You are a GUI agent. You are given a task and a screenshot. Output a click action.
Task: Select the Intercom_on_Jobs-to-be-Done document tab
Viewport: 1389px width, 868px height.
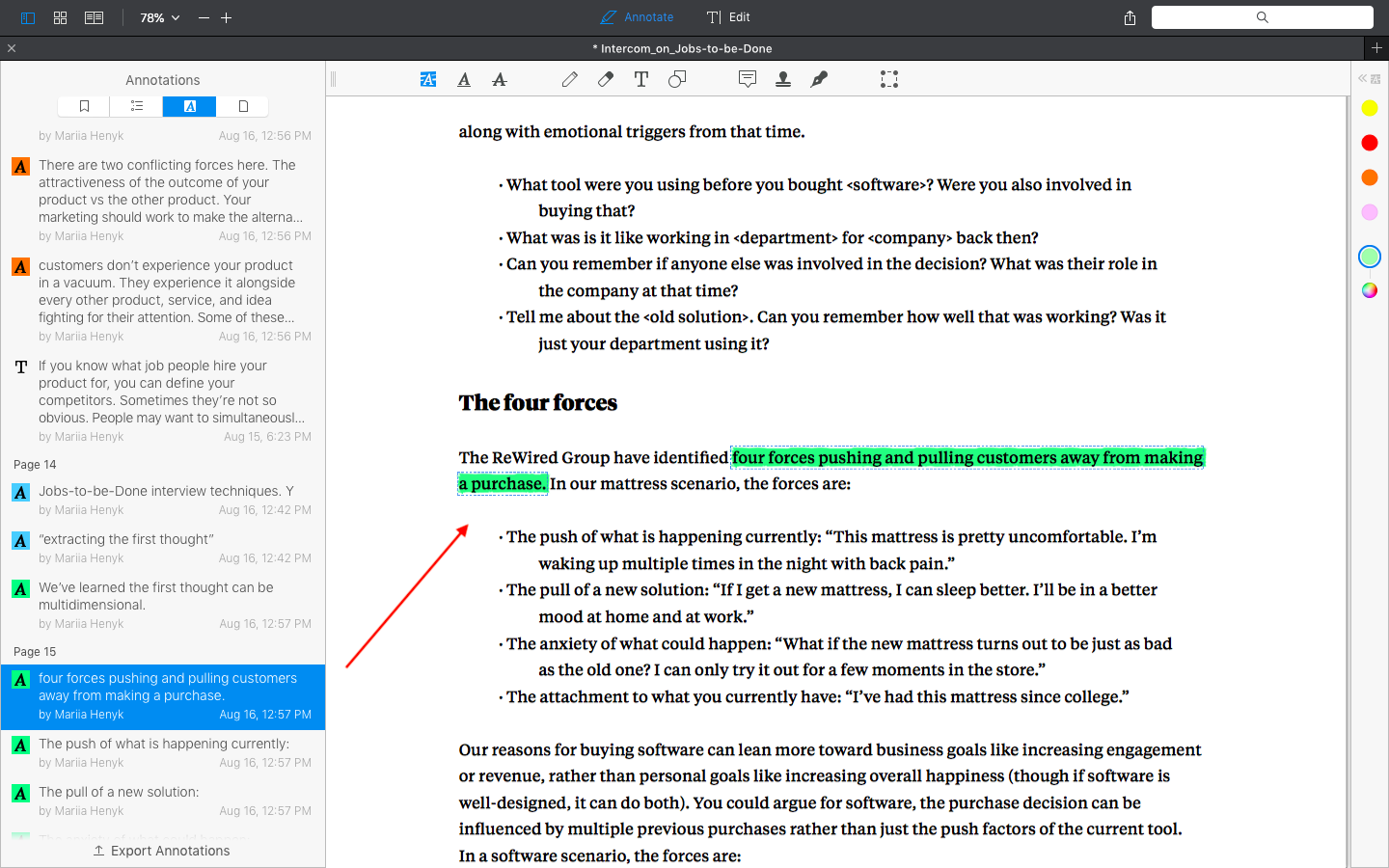point(683,48)
